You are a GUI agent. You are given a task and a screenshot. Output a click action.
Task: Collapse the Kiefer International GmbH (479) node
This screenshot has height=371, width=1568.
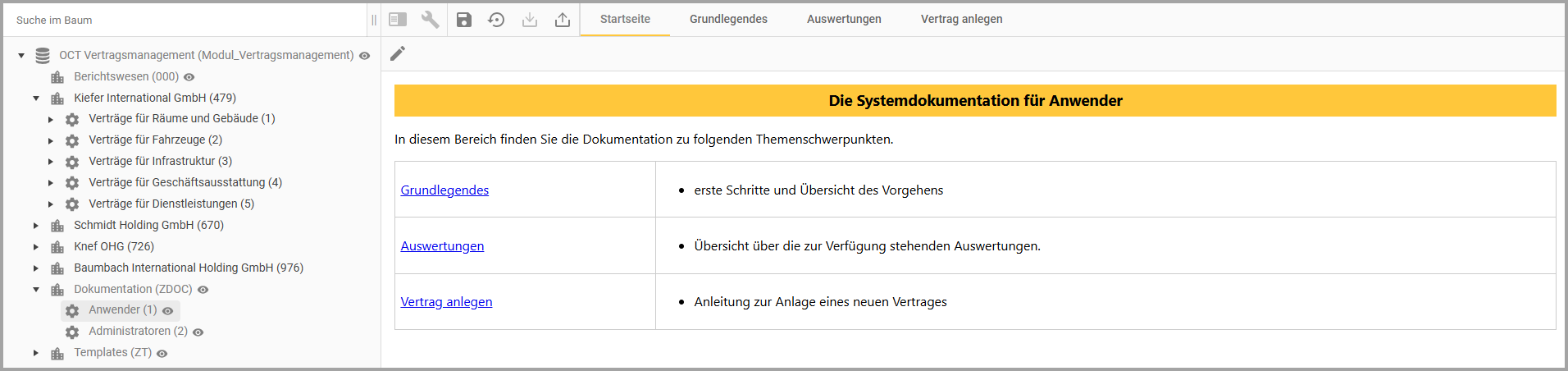36,98
